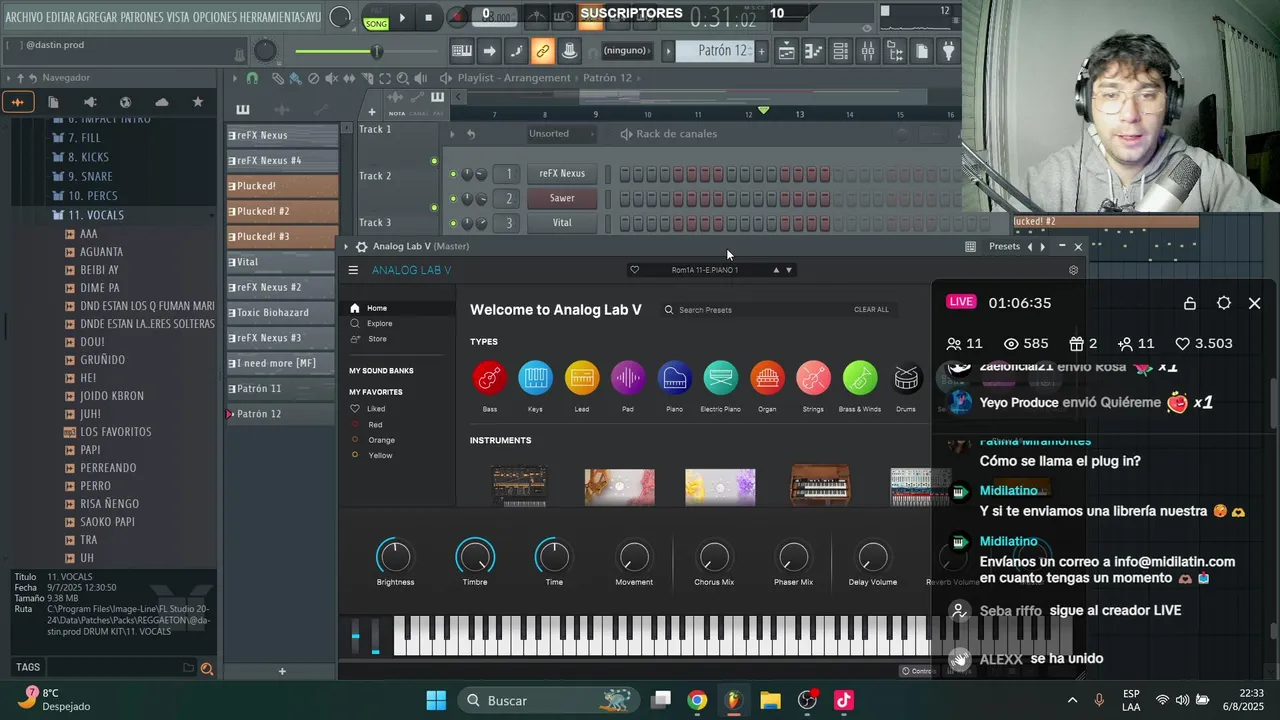
Task: Like the Rom1A 11-E.PIANO 1 preset with the heart
Action: (634, 270)
